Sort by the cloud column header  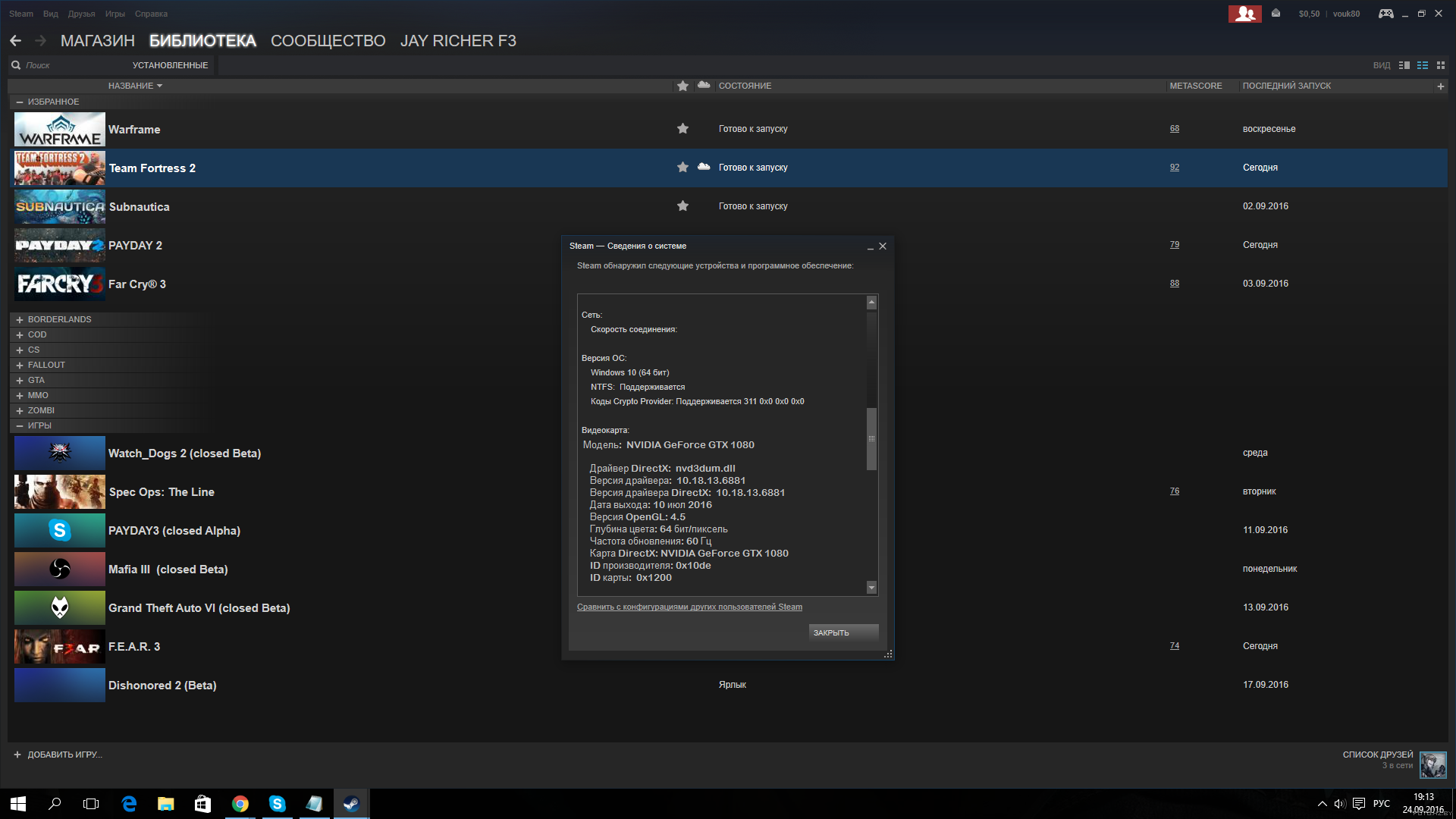point(704,85)
